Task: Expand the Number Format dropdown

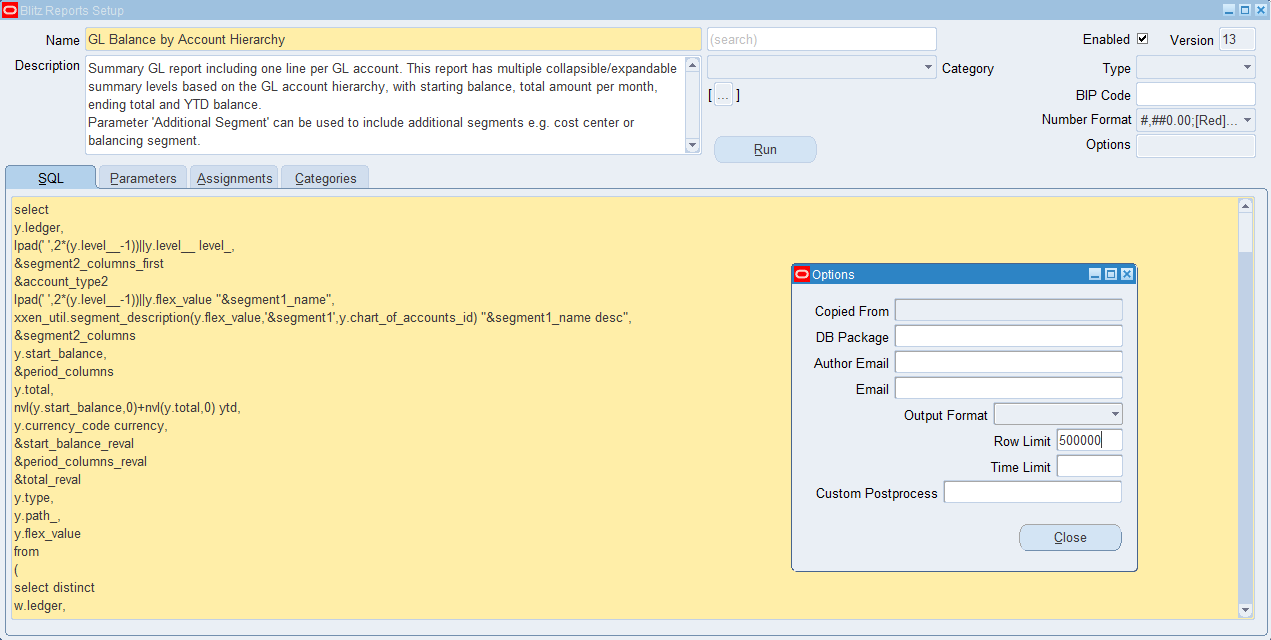Action: [x=1247, y=120]
